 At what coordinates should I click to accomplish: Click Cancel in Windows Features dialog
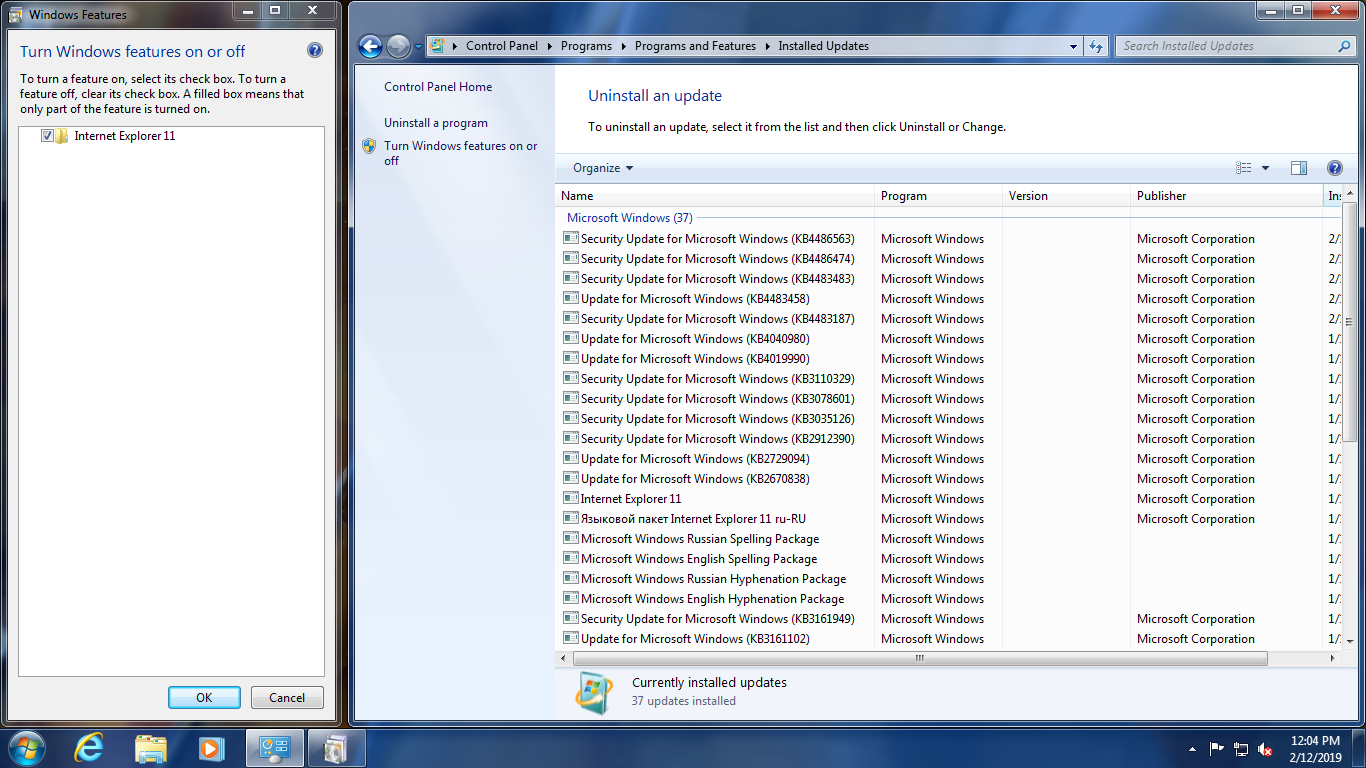[x=287, y=698]
